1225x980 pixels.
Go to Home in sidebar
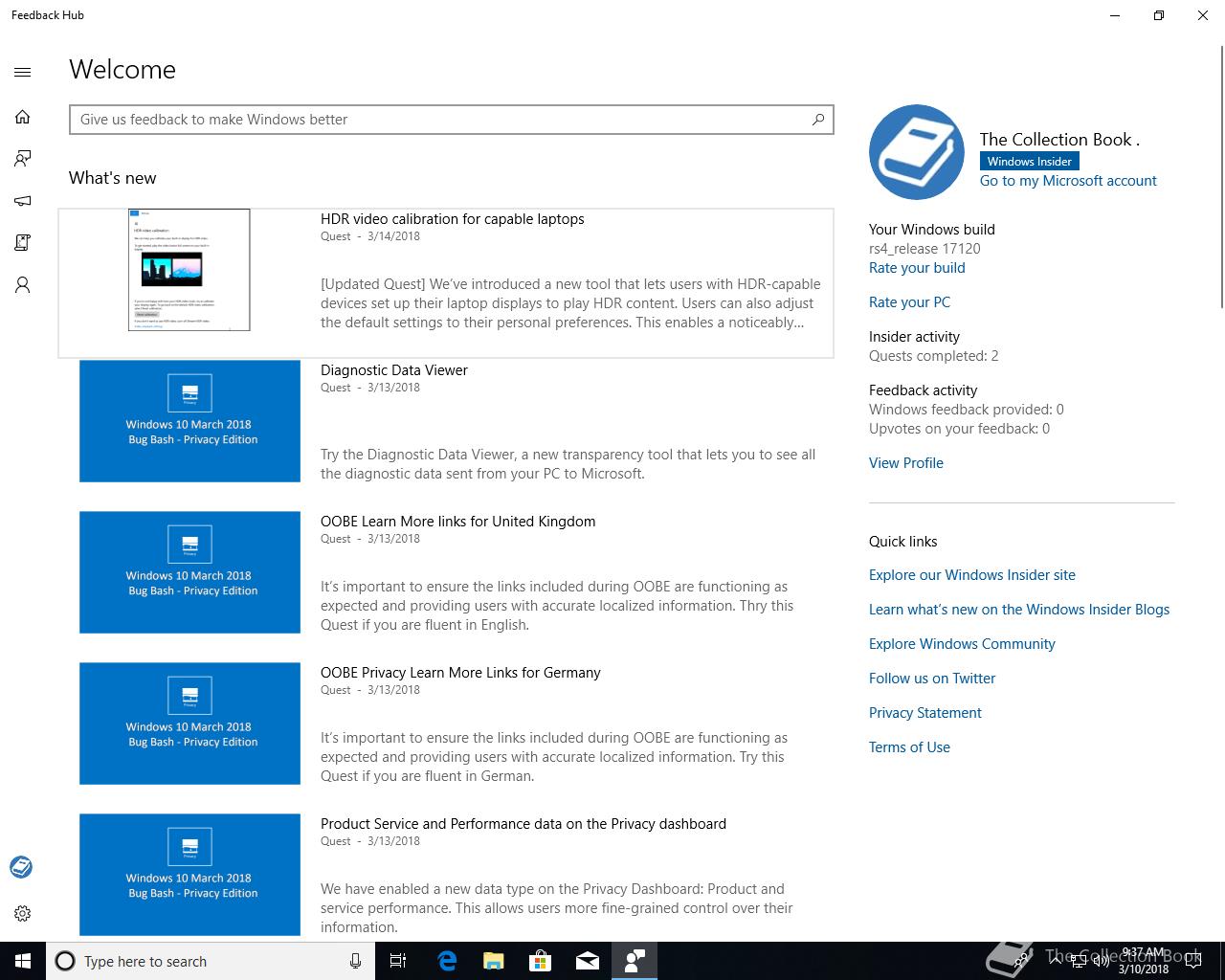pyautogui.click(x=23, y=117)
